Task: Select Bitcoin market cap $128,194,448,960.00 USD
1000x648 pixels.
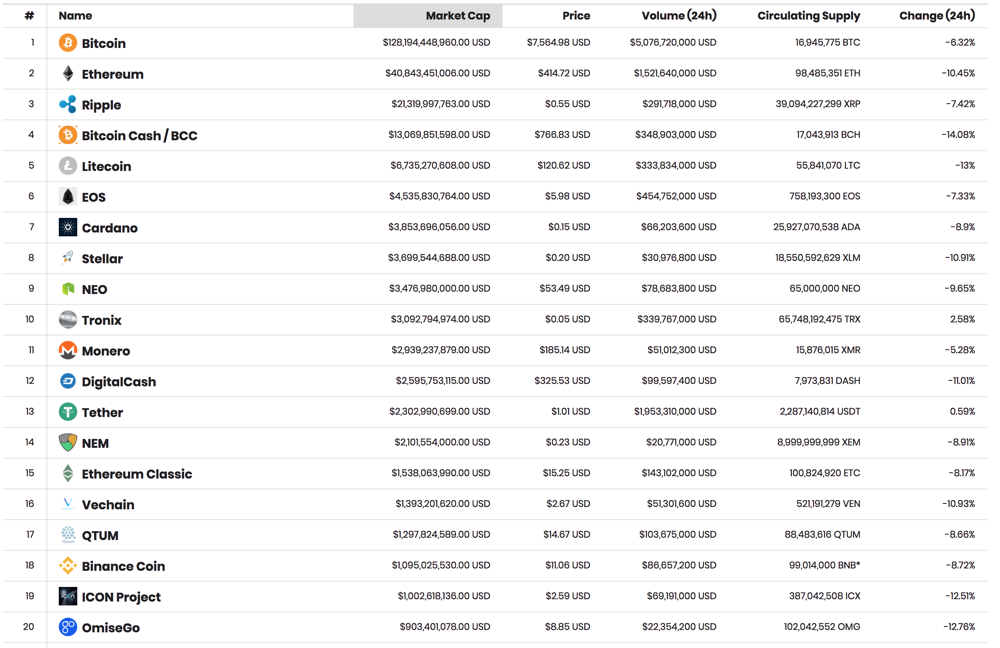Action: click(436, 43)
